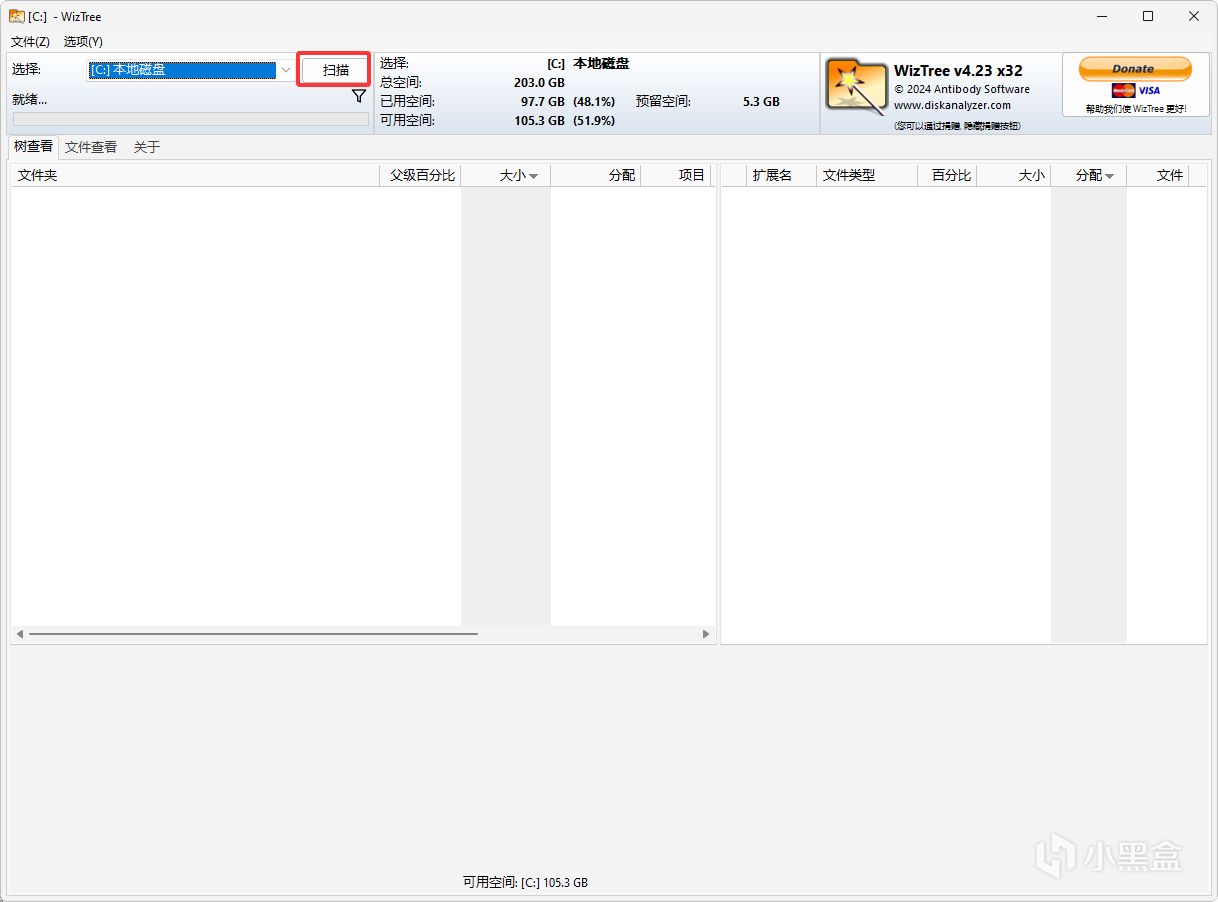Click the 帮助我们使 WizTree 更好 caption
1218x902 pixels.
tap(1136, 108)
